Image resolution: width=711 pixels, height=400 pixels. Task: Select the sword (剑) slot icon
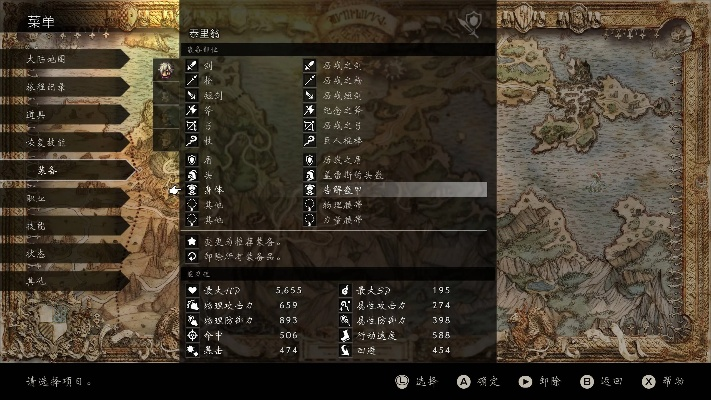(192, 65)
